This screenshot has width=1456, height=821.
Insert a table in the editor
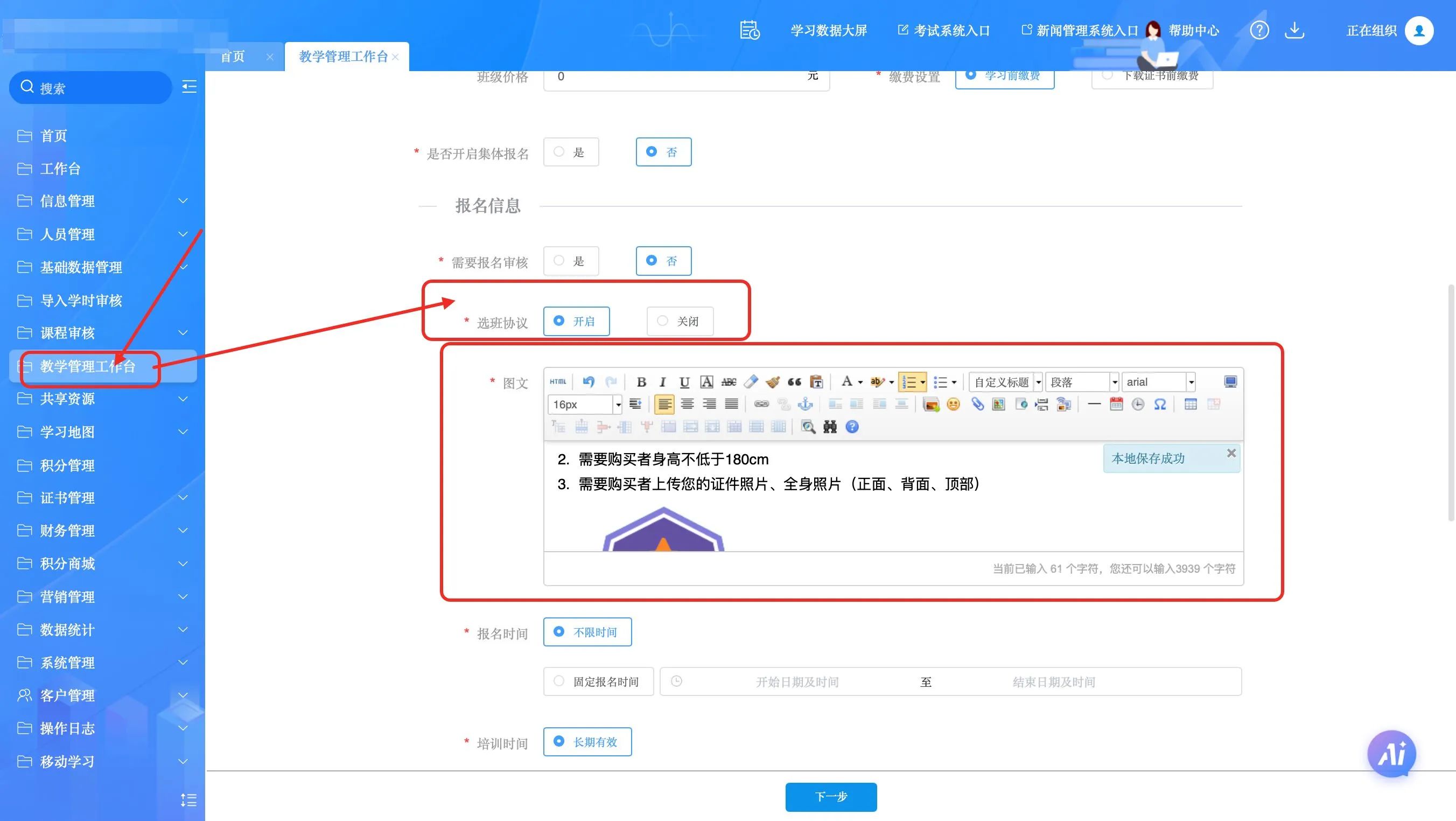tap(1191, 403)
